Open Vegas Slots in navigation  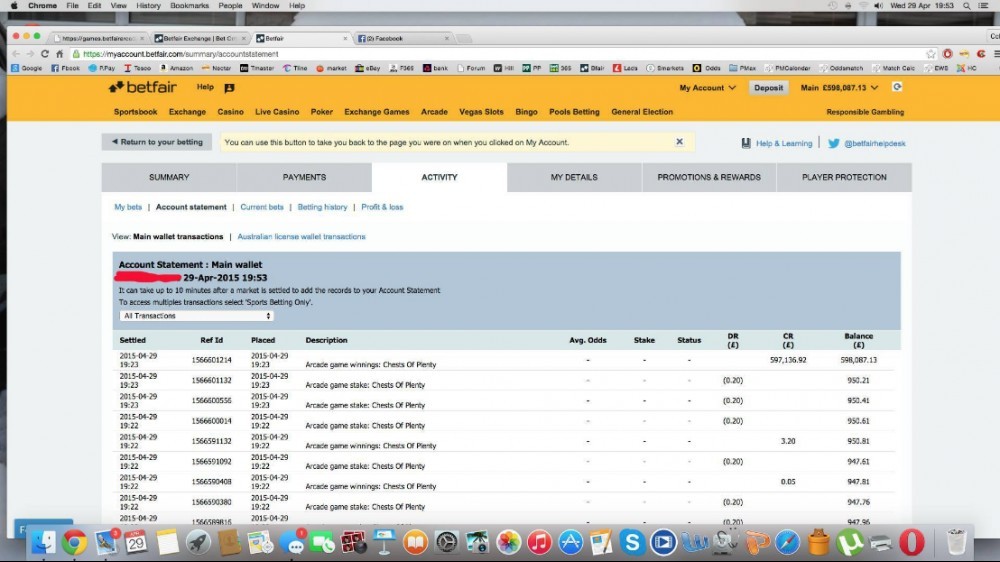click(482, 112)
